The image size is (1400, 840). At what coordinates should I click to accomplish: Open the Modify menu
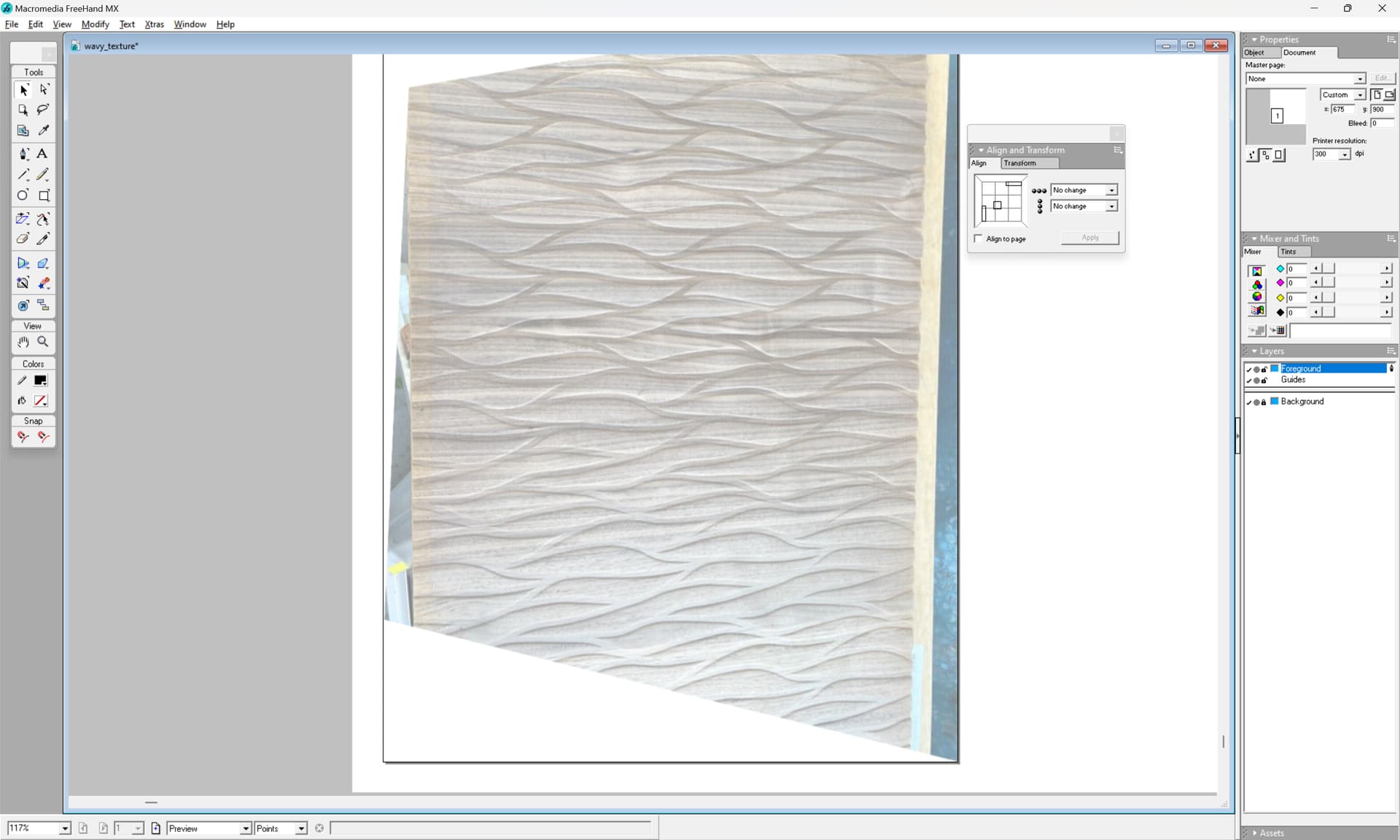tap(95, 24)
